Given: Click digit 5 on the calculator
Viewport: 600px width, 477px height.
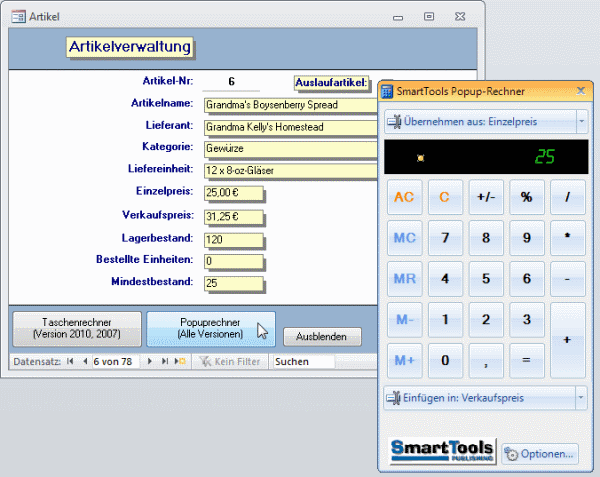Looking at the screenshot, I should 486,279.
